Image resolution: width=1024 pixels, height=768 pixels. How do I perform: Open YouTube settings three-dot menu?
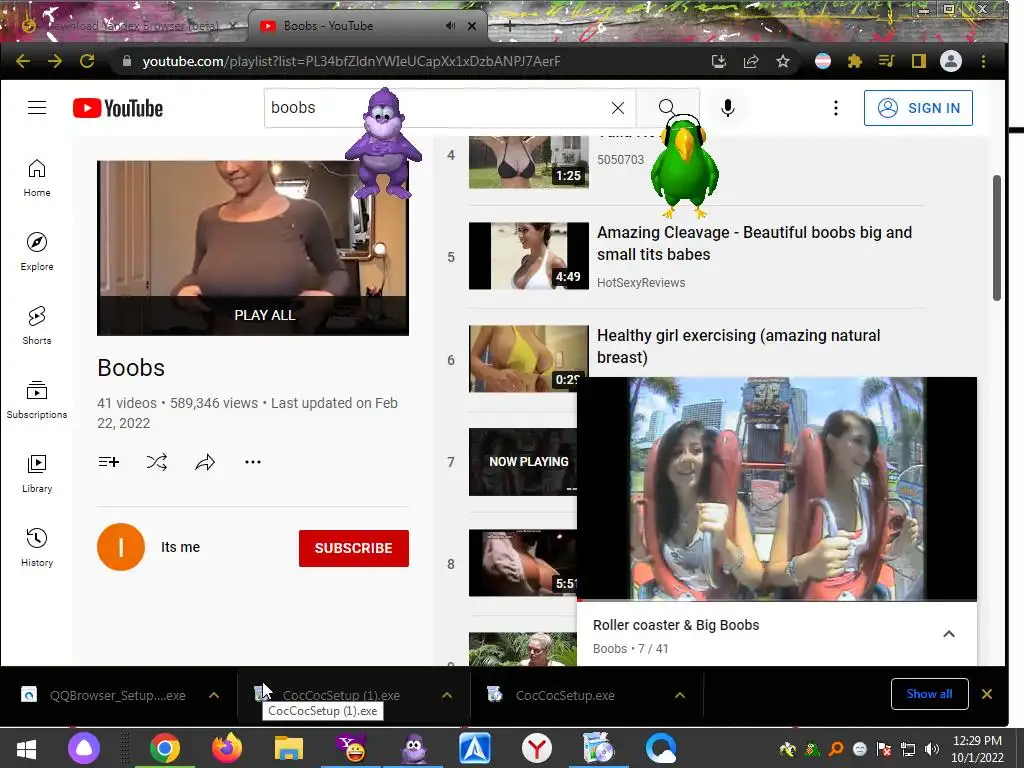(x=836, y=108)
